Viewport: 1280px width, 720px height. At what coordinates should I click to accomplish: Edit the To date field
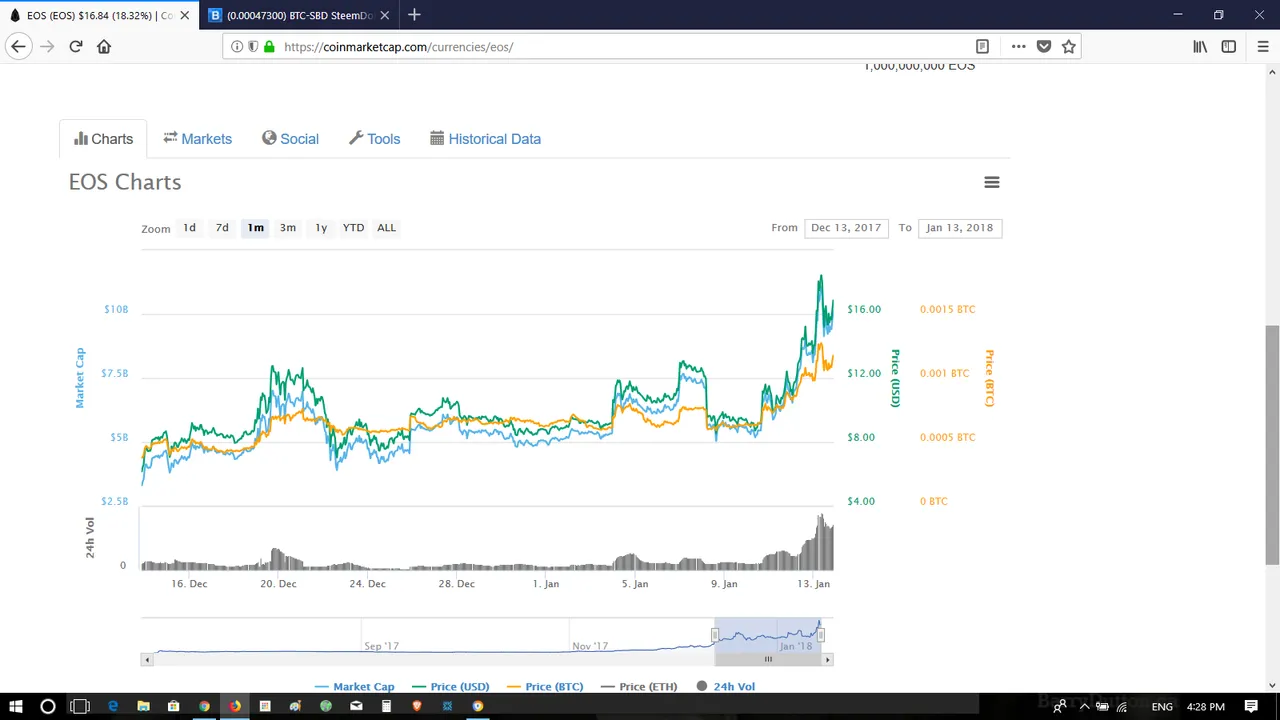coord(959,228)
